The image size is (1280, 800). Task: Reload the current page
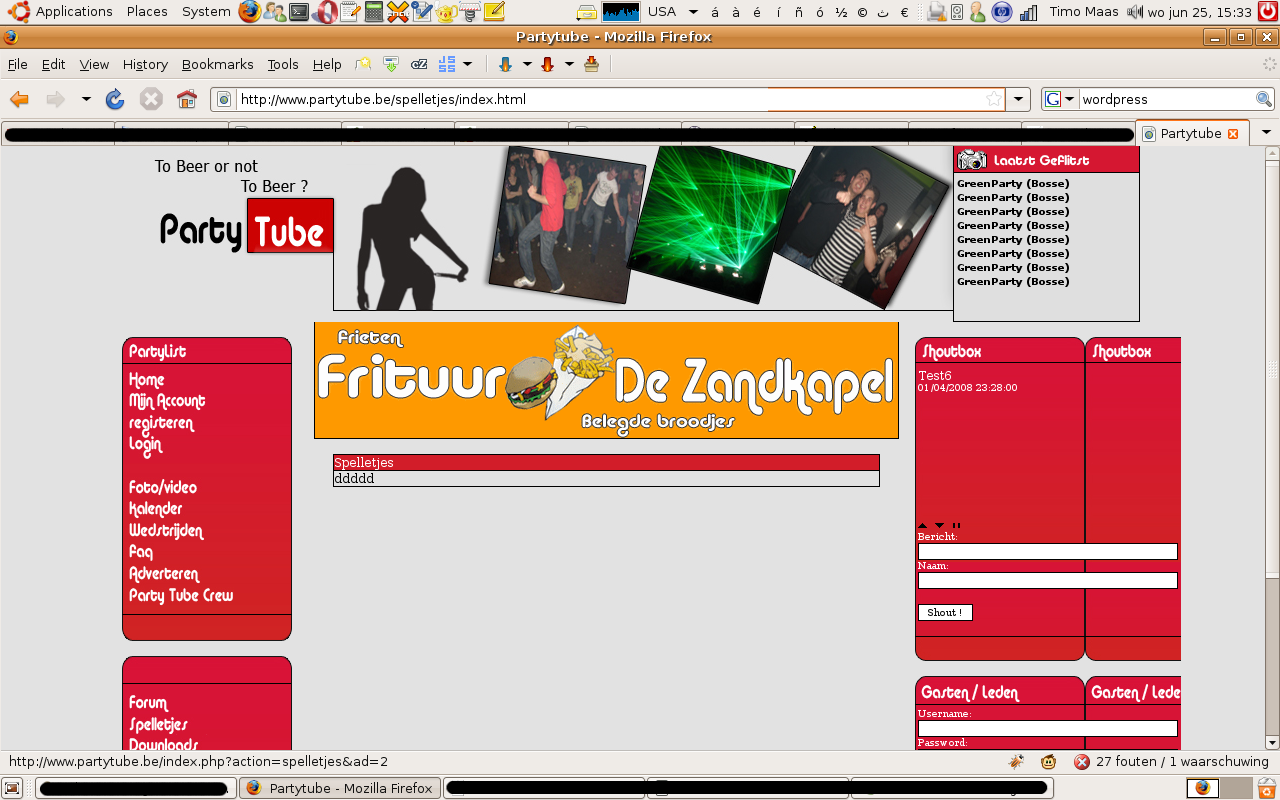115,99
